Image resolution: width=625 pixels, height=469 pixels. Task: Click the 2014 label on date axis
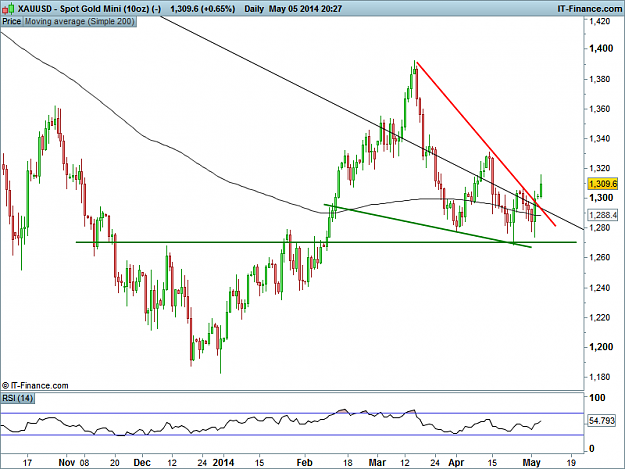tap(224, 463)
